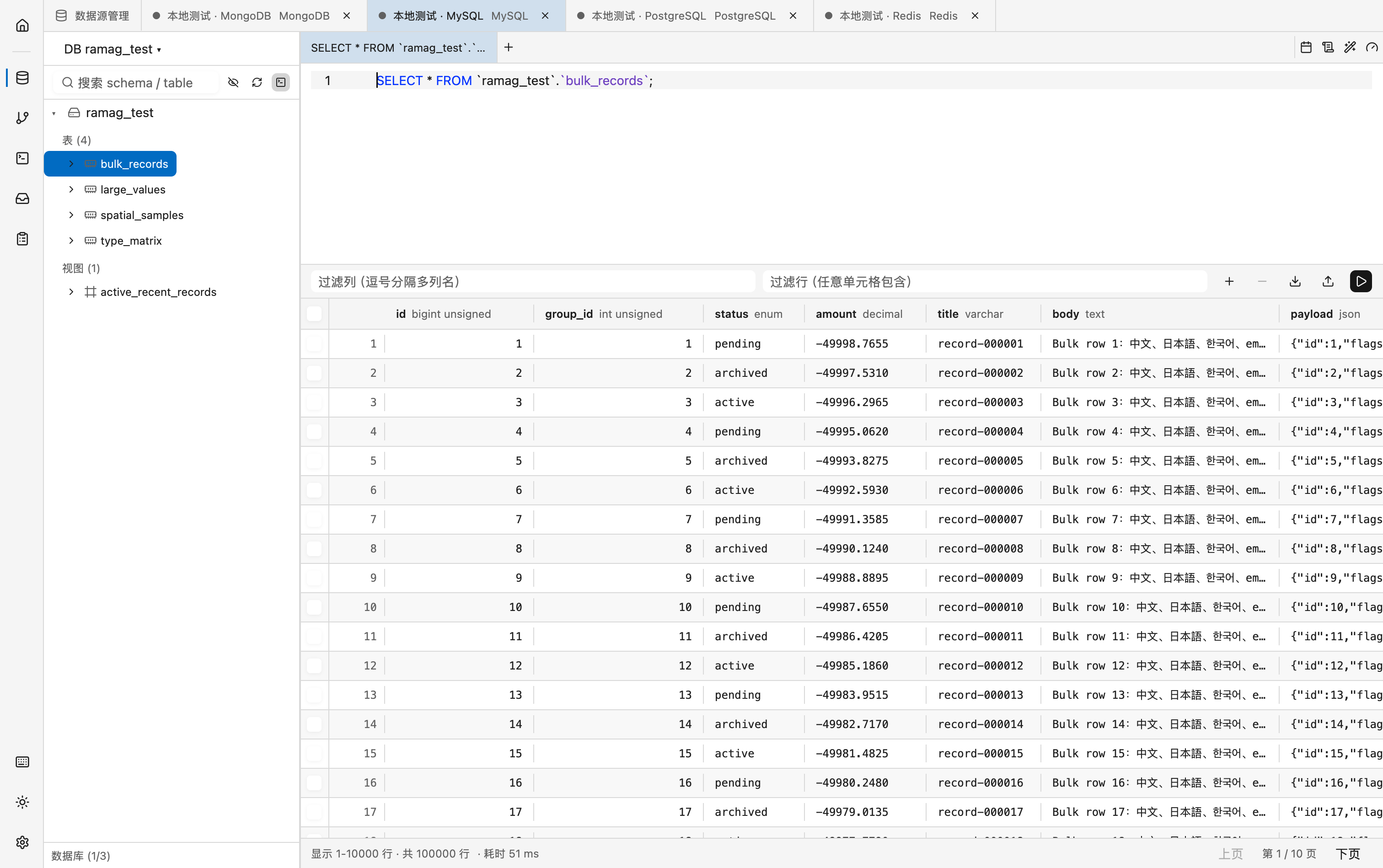Open the DB ramag_test dropdown
This screenshot has height=868, width=1383.
[113, 49]
